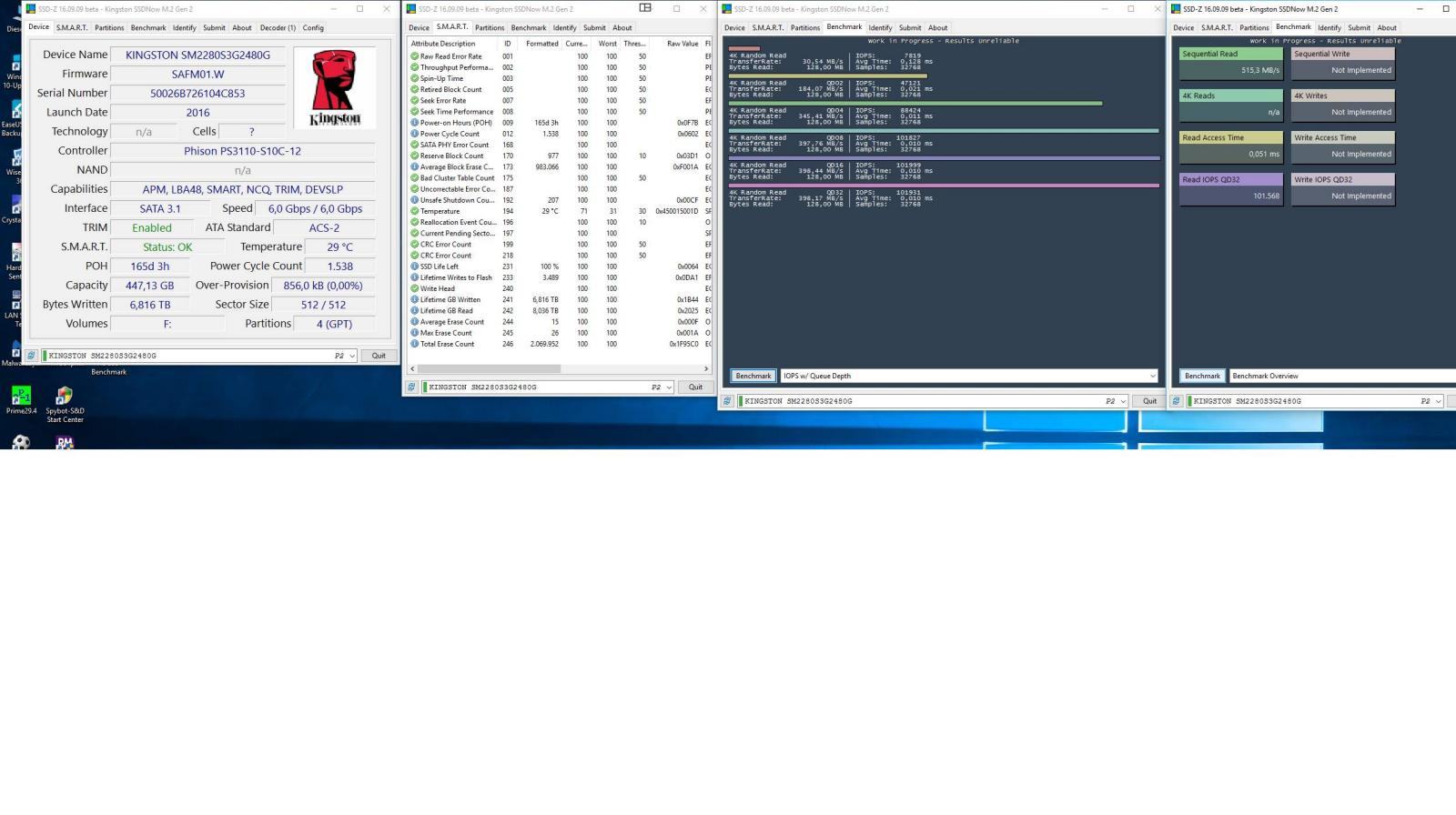Click Quit in the S.M.A.R.T. window
The width and height of the screenshot is (1456, 815).
pyautogui.click(x=695, y=387)
